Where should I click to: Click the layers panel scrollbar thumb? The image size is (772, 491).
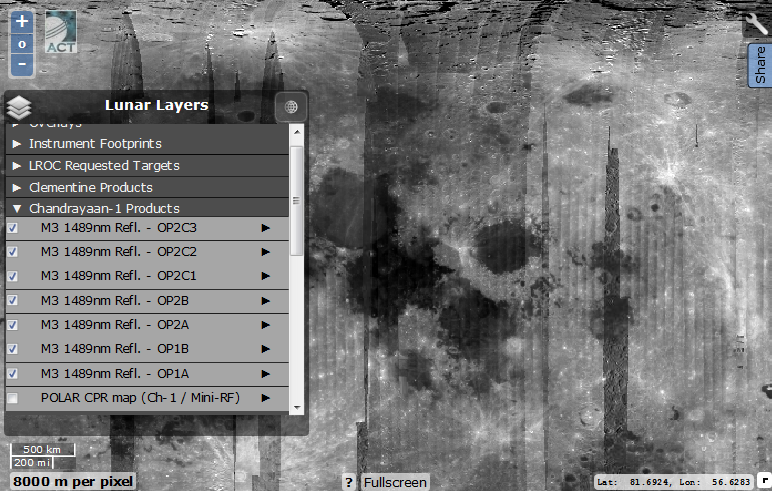296,201
